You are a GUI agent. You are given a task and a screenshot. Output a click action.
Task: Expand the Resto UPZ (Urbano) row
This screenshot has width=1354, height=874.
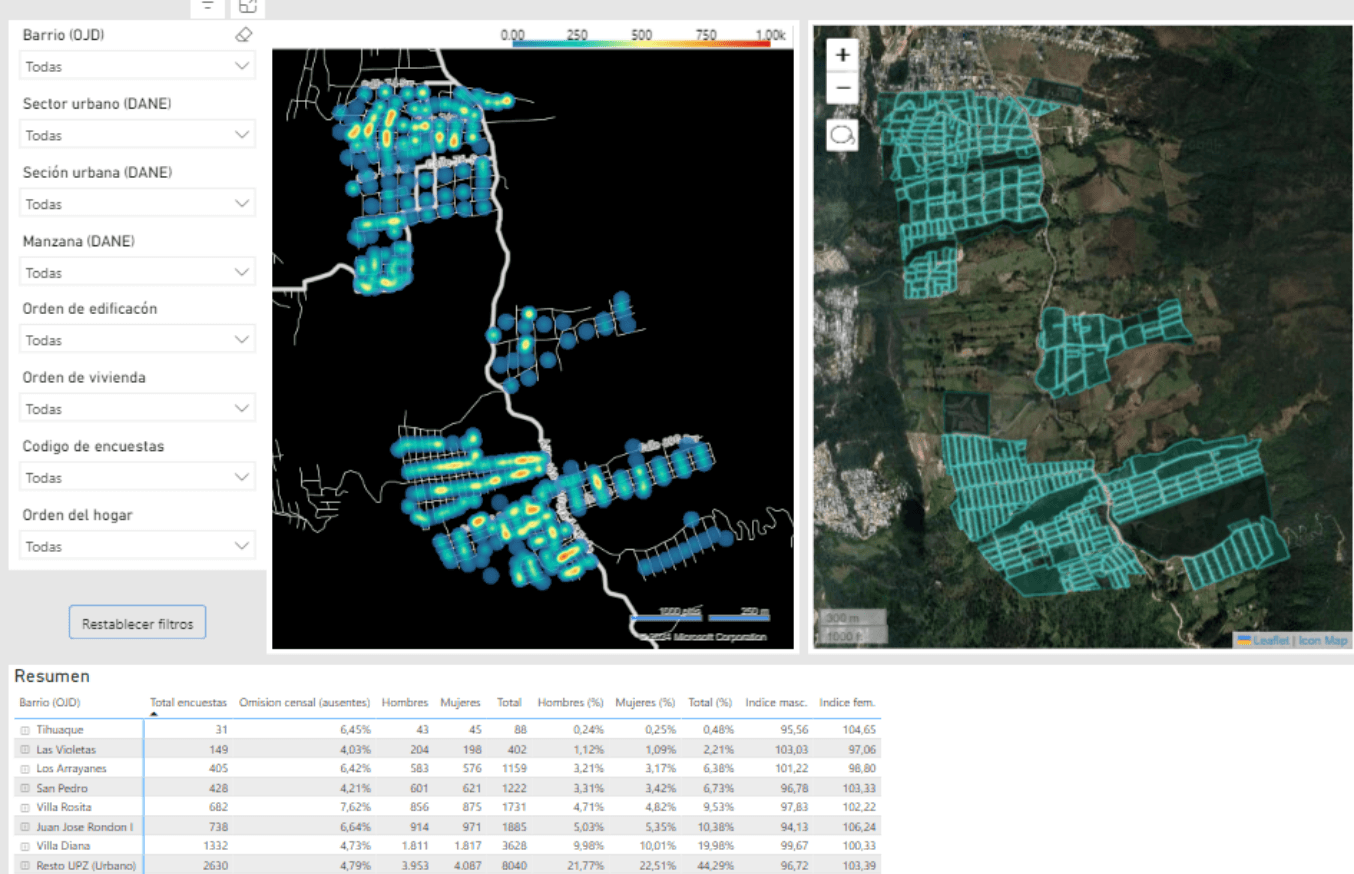(25, 865)
